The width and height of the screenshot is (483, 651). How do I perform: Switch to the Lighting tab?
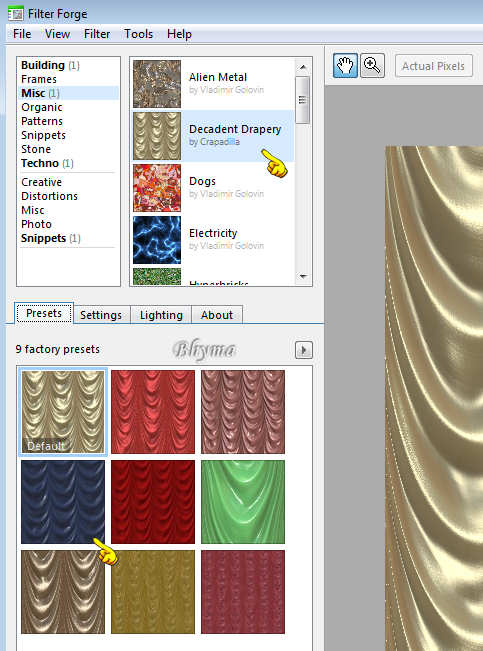[x=161, y=315]
